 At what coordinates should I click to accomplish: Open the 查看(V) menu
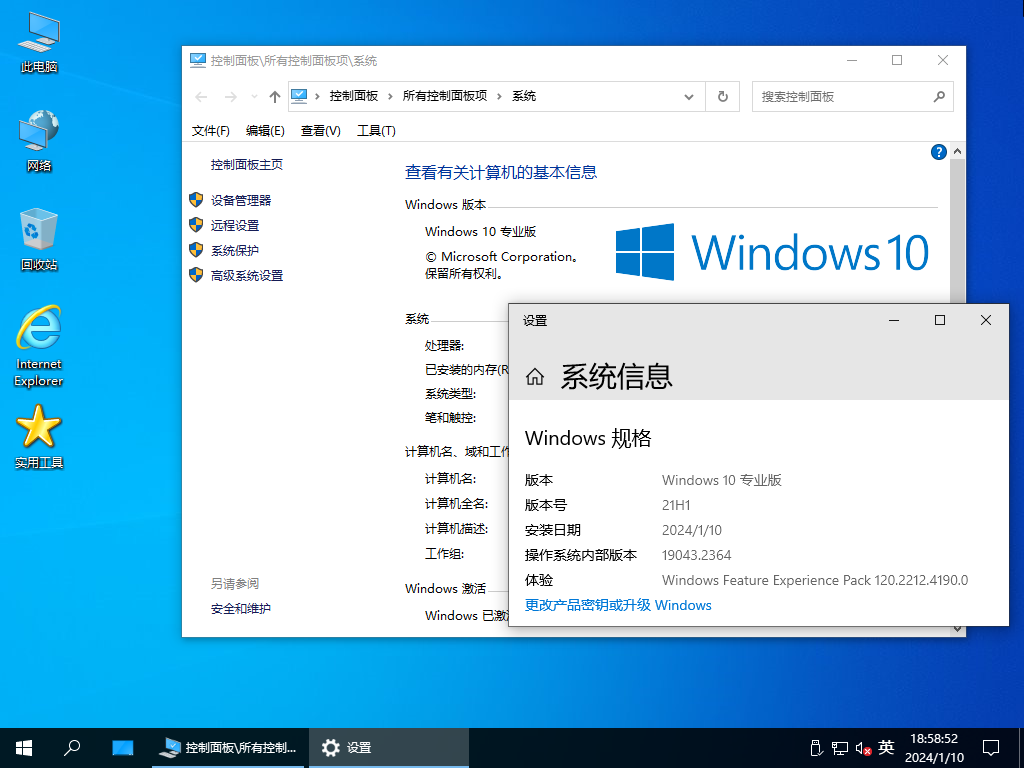tap(321, 131)
